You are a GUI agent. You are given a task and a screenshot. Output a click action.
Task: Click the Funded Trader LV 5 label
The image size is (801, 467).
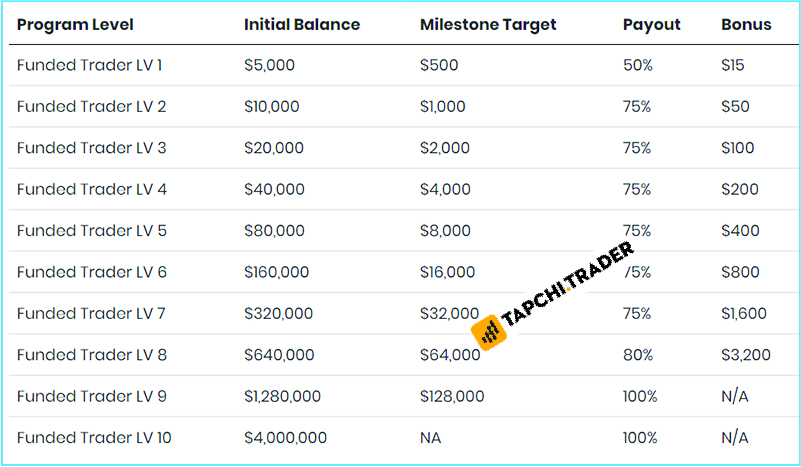click(91, 231)
